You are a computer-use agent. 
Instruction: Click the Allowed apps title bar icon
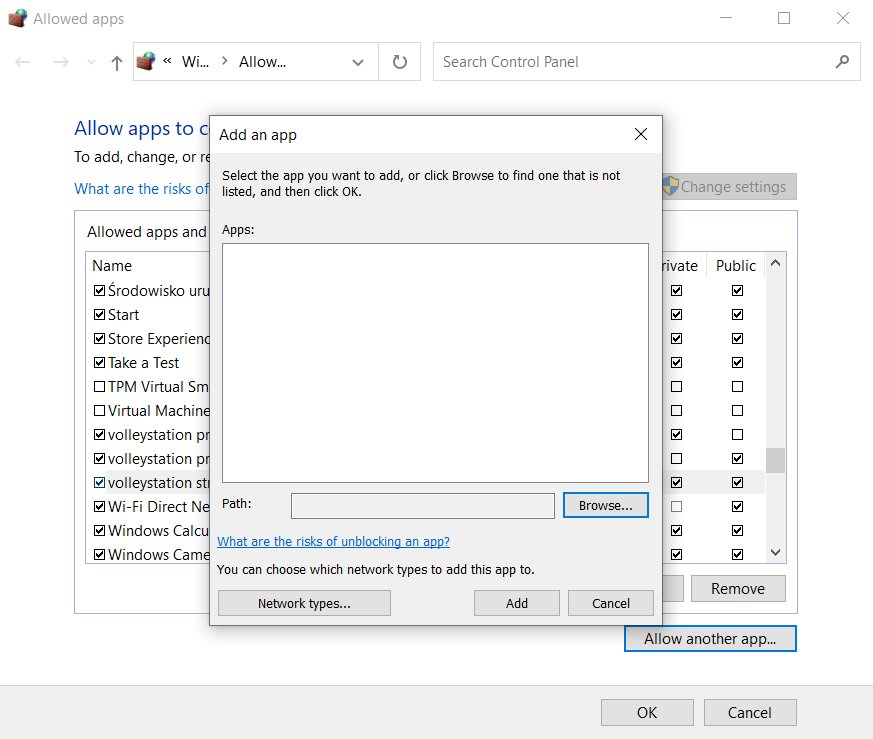pos(17,19)
